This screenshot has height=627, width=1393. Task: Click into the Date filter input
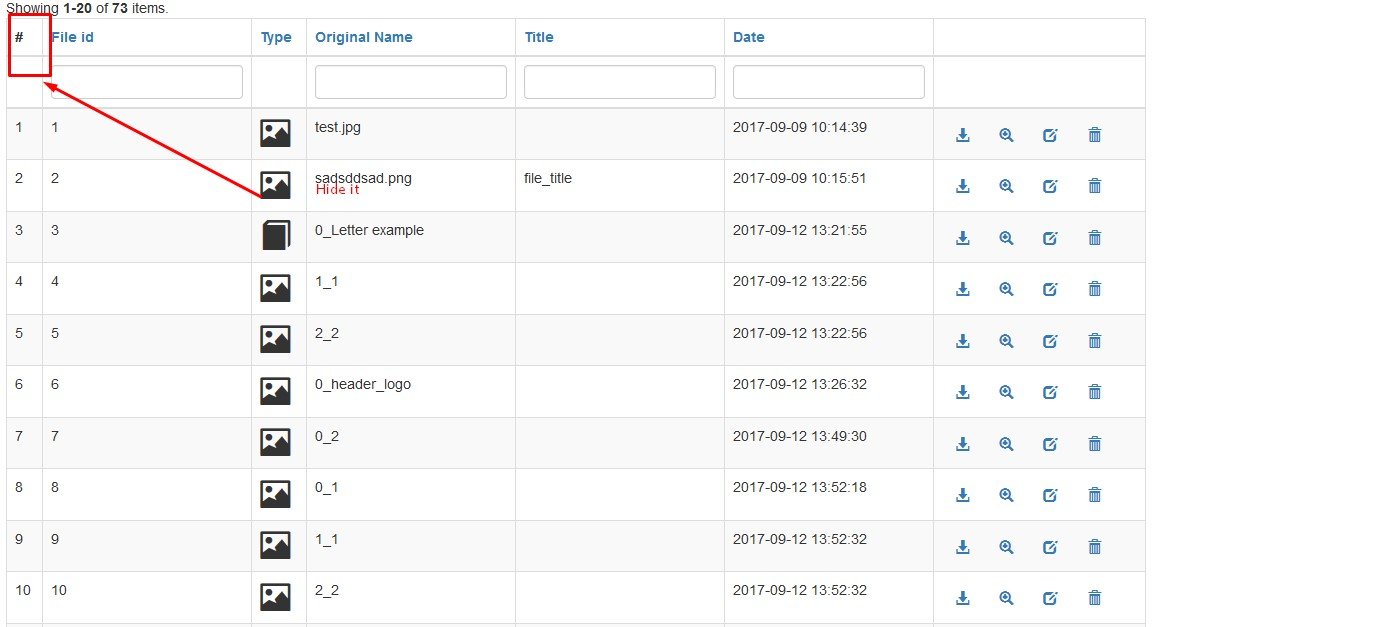[x=828, y=82]
